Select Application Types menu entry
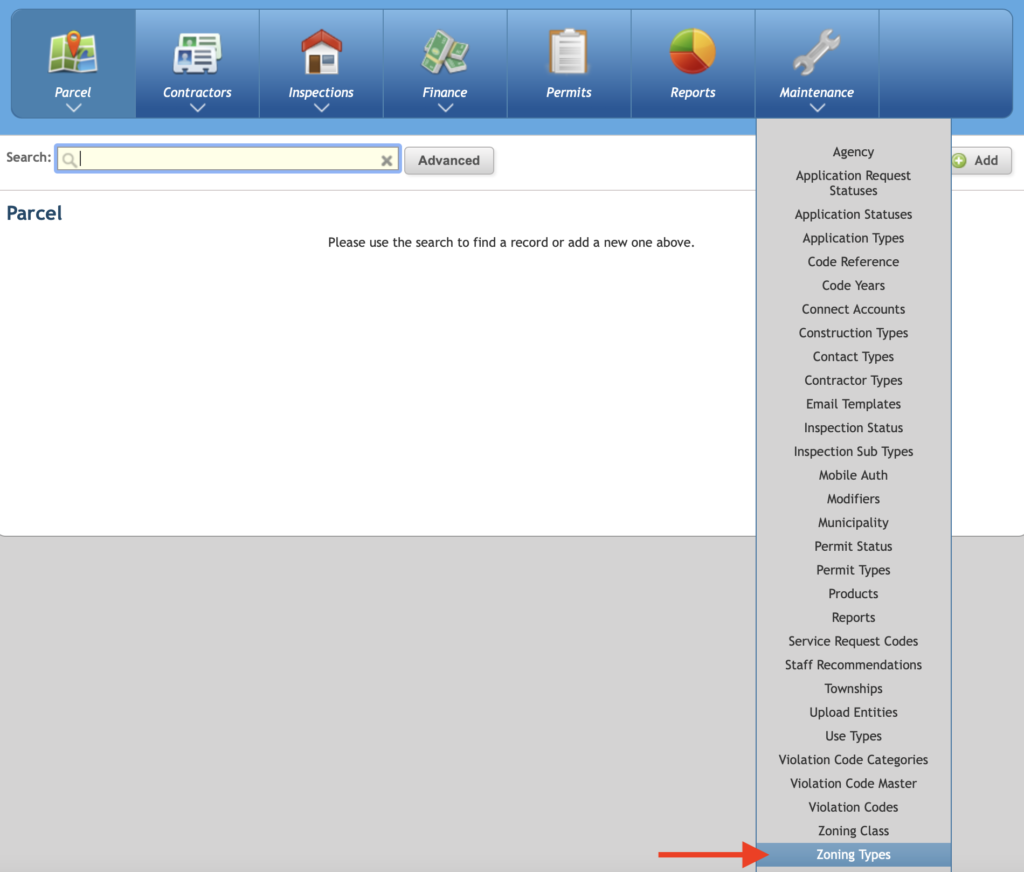The image size is (1024, 872). tap(853, 238)
